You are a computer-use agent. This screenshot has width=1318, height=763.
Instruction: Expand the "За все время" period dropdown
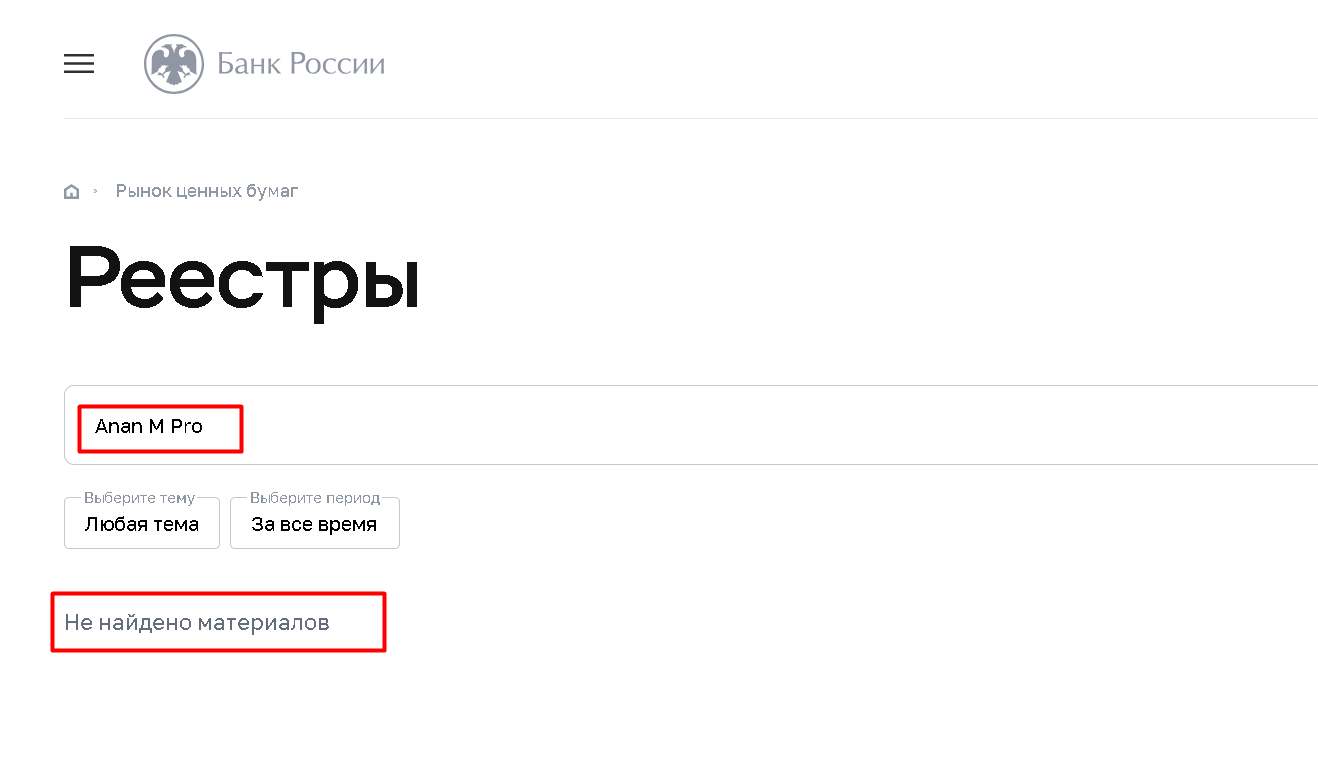(x=314, y=524)
